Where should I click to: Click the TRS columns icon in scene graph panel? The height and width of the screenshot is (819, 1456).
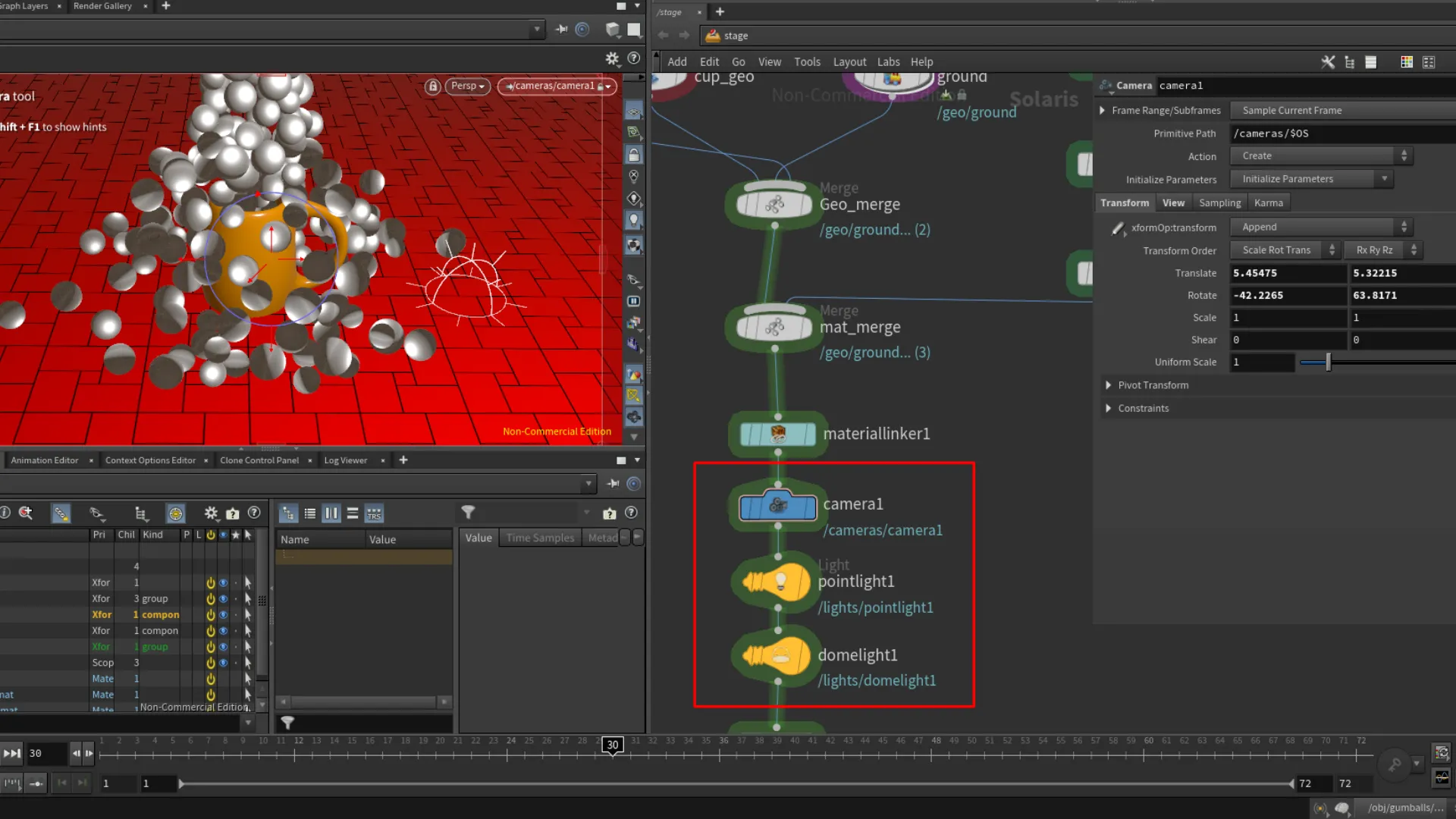[374, 513]
